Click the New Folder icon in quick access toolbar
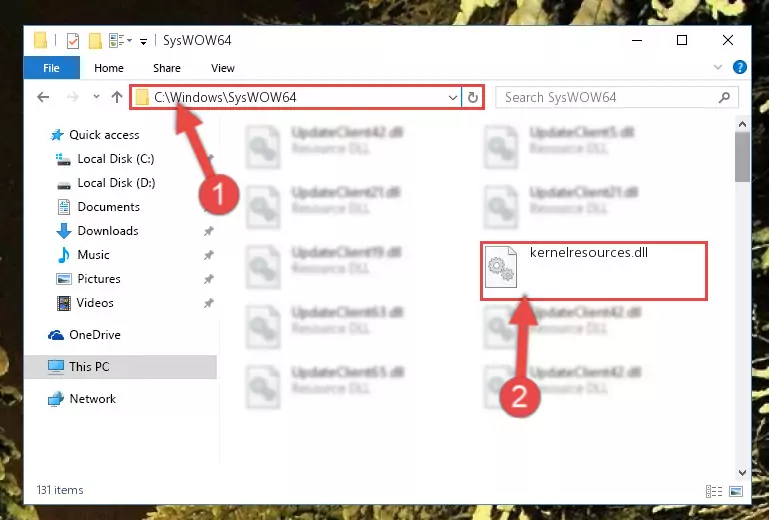The width and height of the screenshot is (769, 520). 95,41
